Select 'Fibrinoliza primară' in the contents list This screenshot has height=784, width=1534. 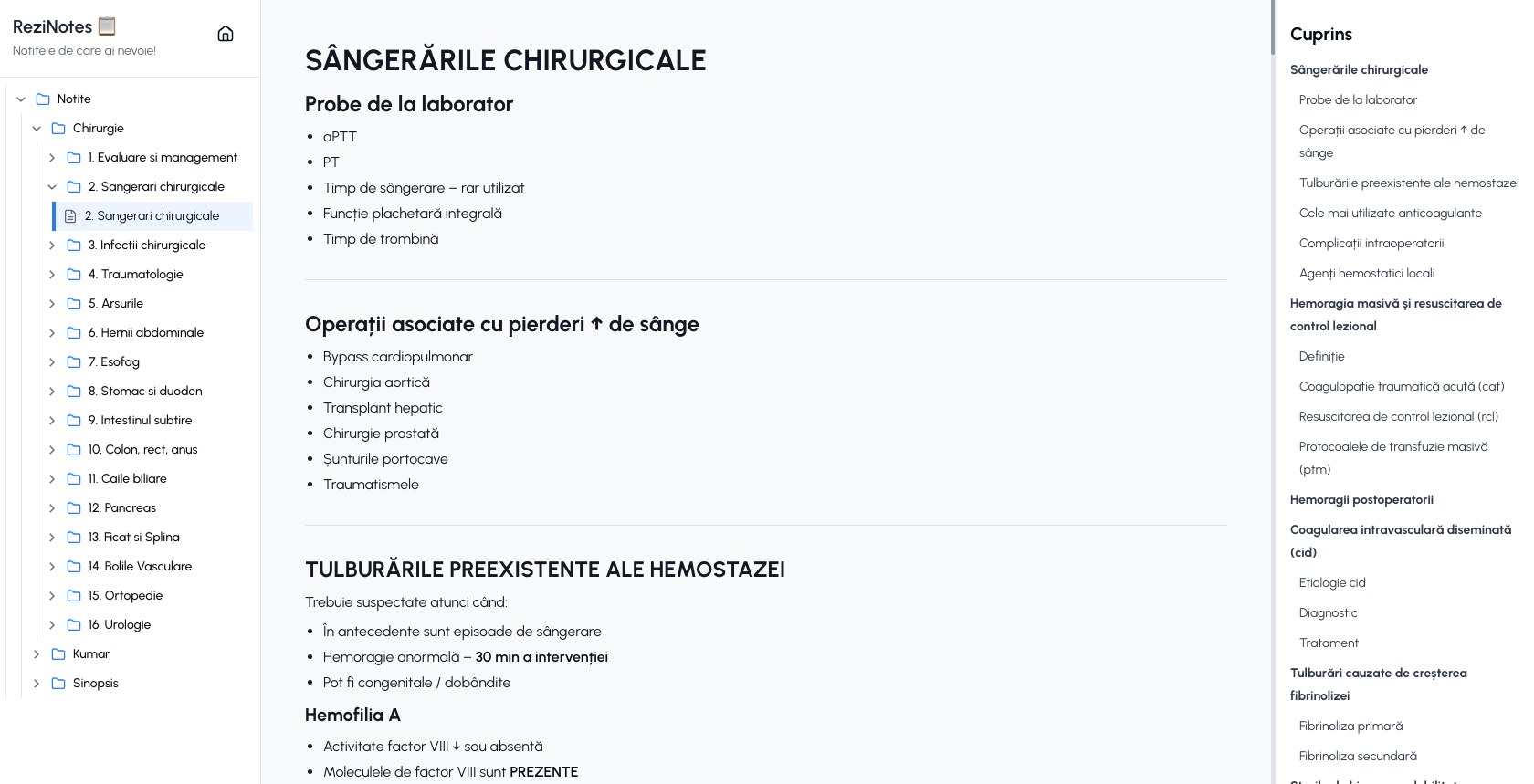pyautogui.click(x=1350, y=726)
